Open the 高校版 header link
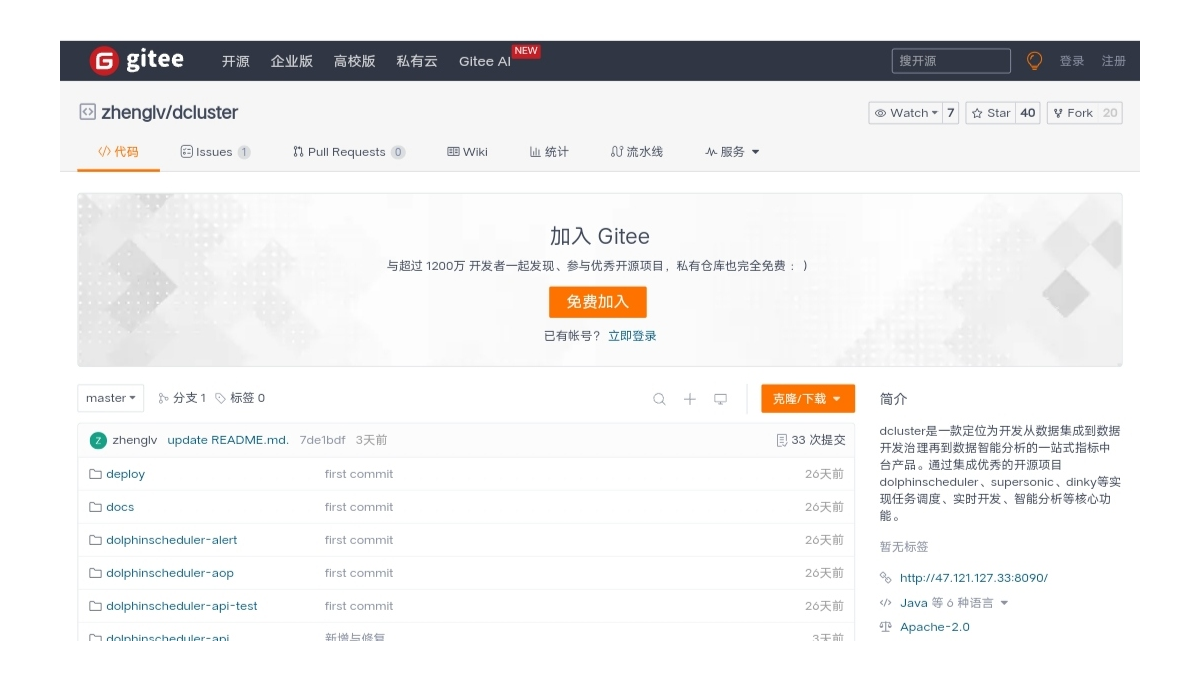The width and height of the screenshot is (1200, 675). coord(354,61)
